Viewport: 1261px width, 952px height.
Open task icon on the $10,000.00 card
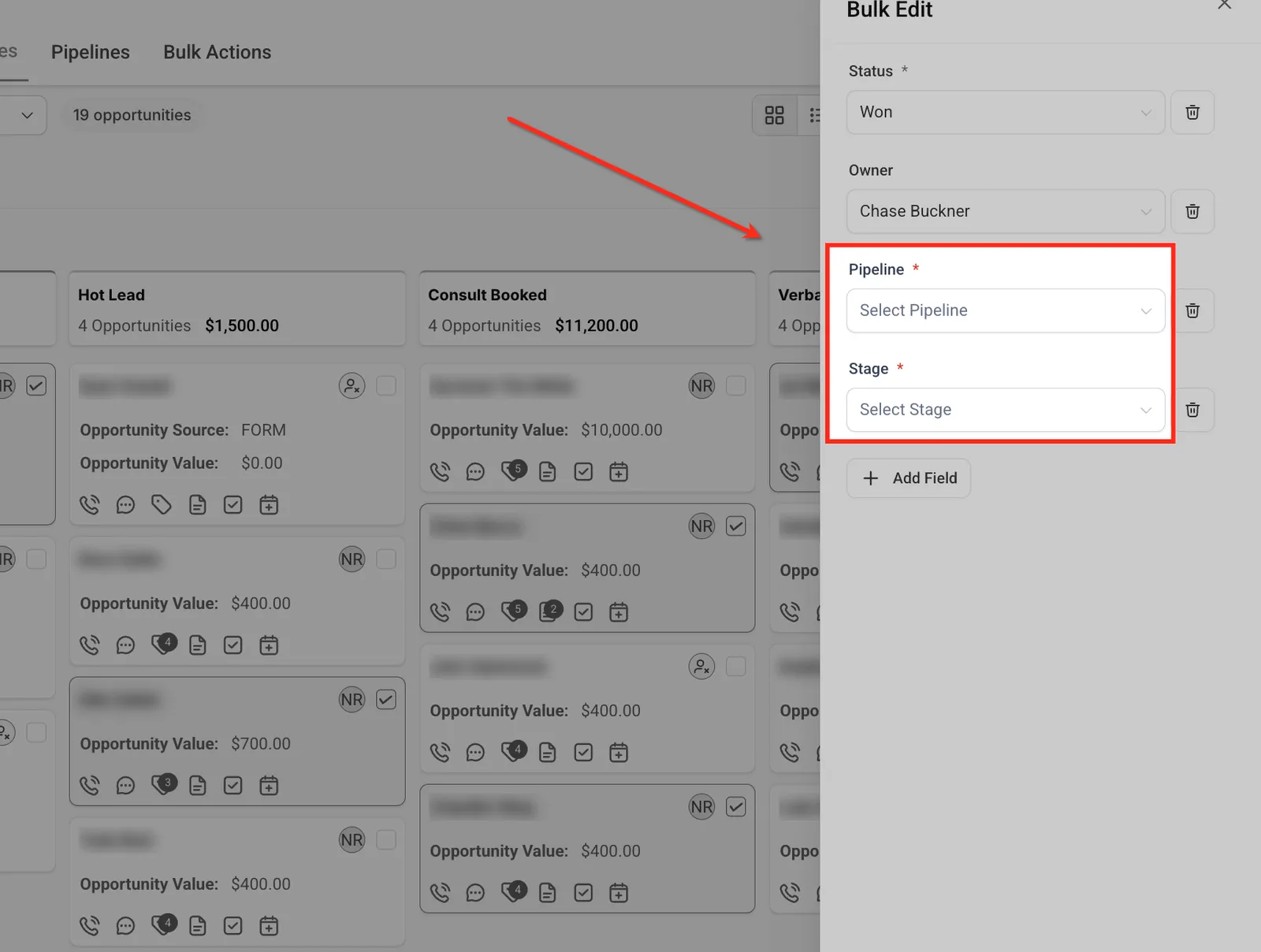click(x=583, y=472)
